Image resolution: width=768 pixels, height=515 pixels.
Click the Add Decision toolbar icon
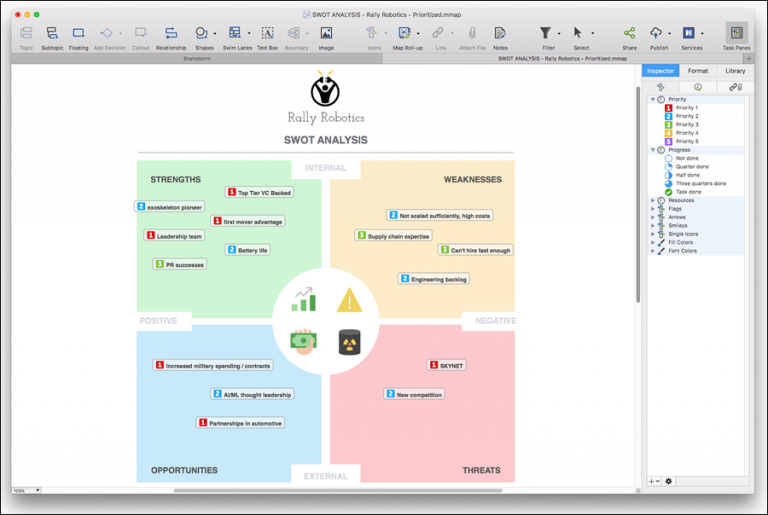coord(106,33)
